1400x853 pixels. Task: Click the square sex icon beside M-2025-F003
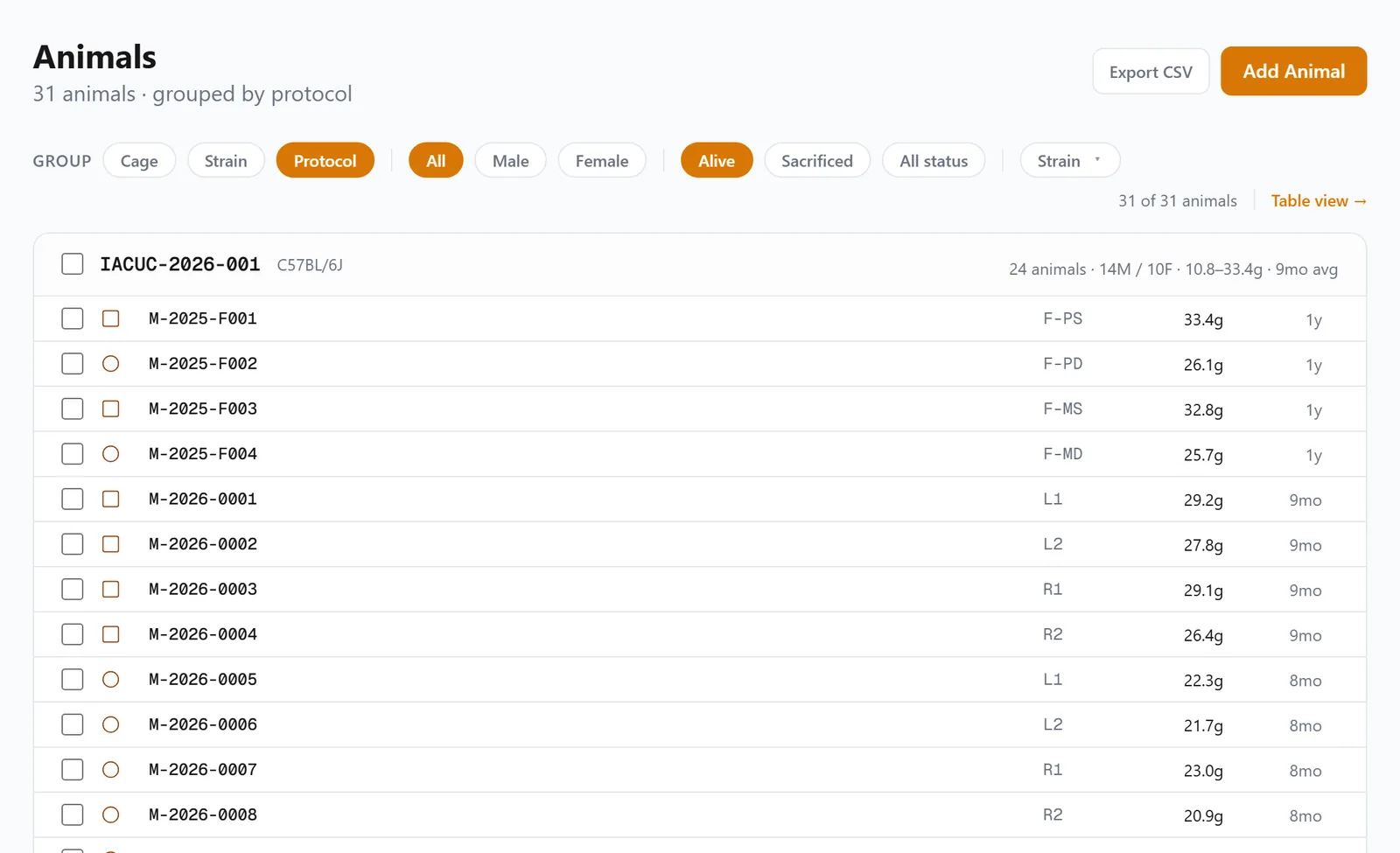(x=110, y=409)
